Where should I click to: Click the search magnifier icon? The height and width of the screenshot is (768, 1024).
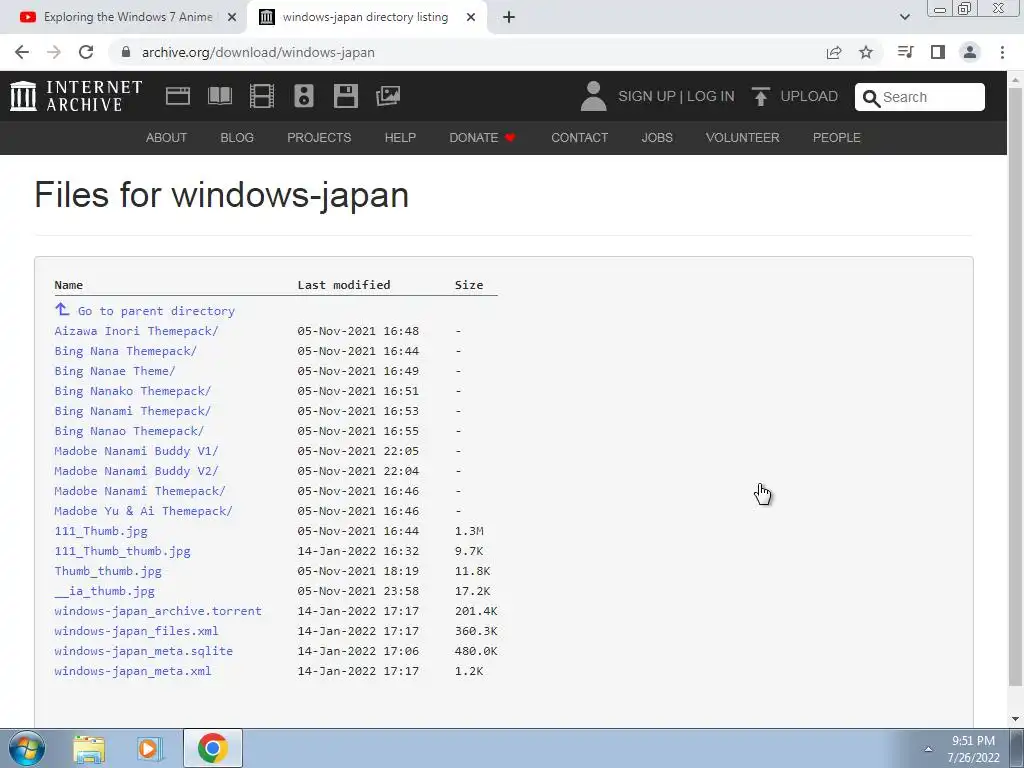tap(871, 98)
